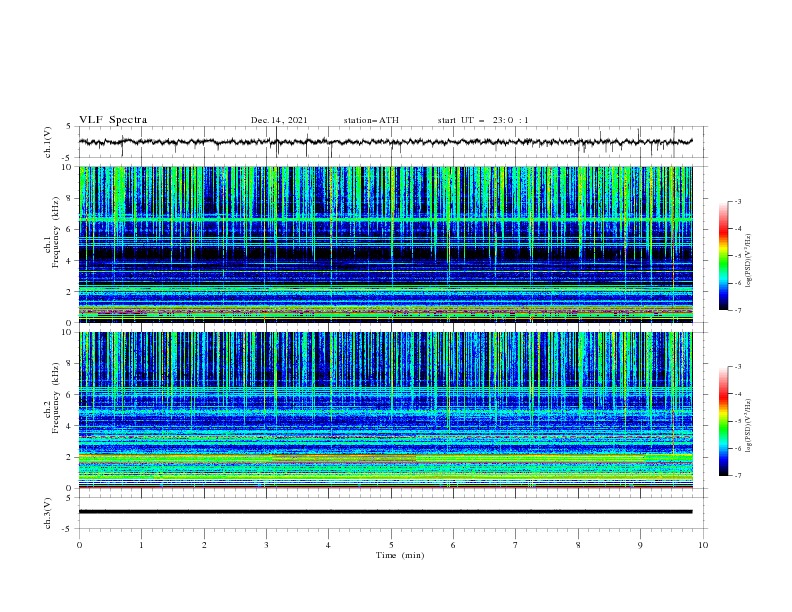Click the time axis tick label "3"

coord(266,545)
